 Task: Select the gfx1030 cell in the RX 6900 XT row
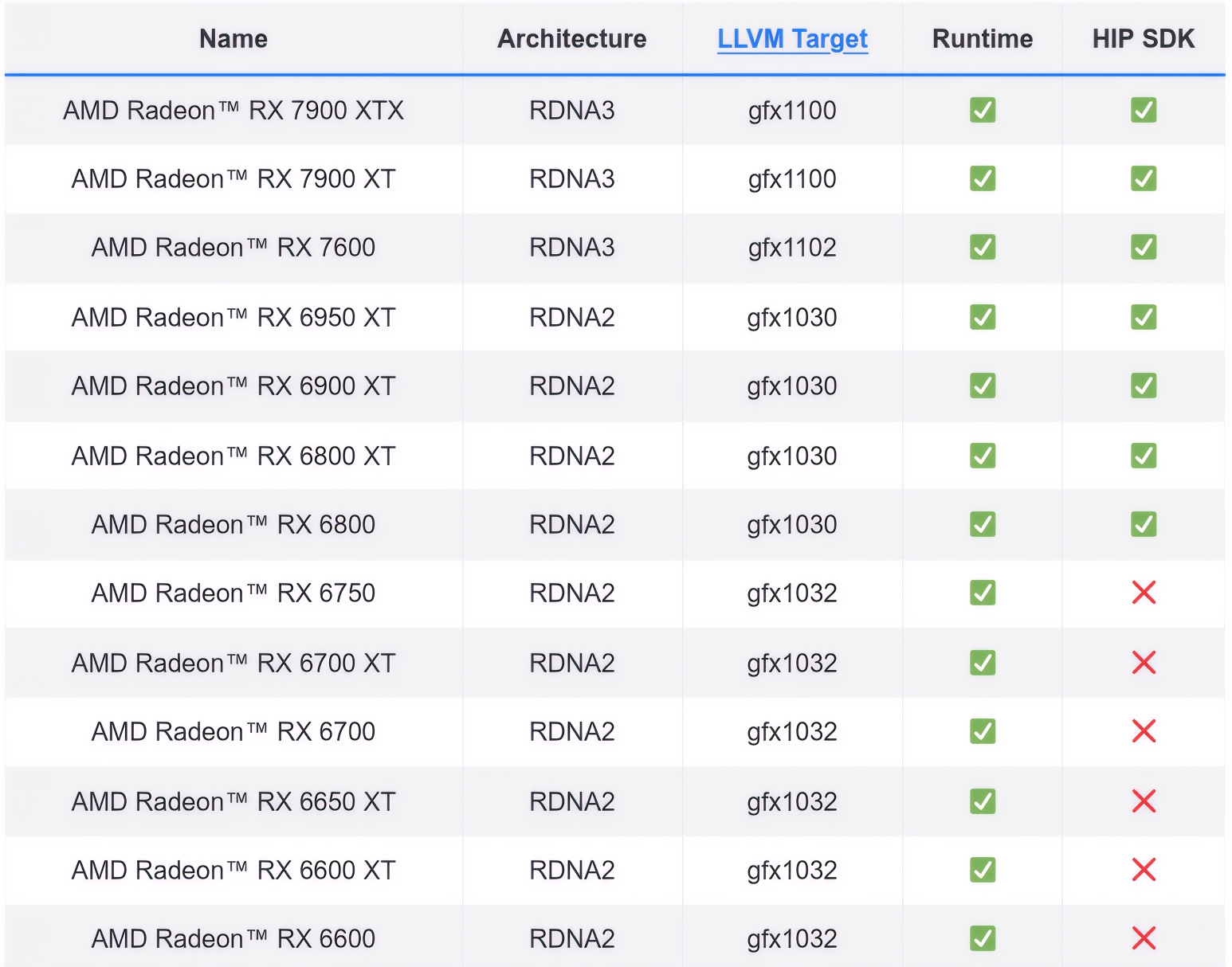point(792,386)
